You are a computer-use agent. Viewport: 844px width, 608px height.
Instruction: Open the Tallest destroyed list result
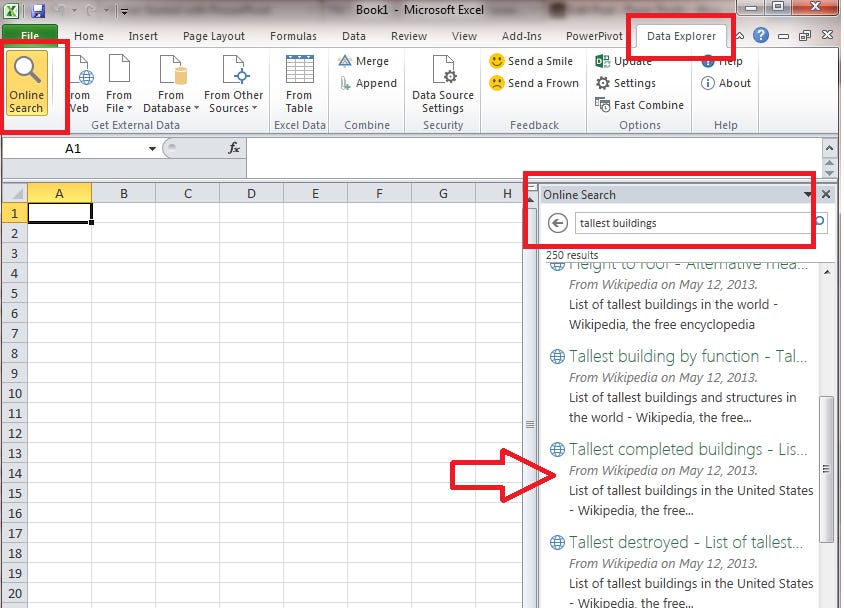click(x=686, y=542)
